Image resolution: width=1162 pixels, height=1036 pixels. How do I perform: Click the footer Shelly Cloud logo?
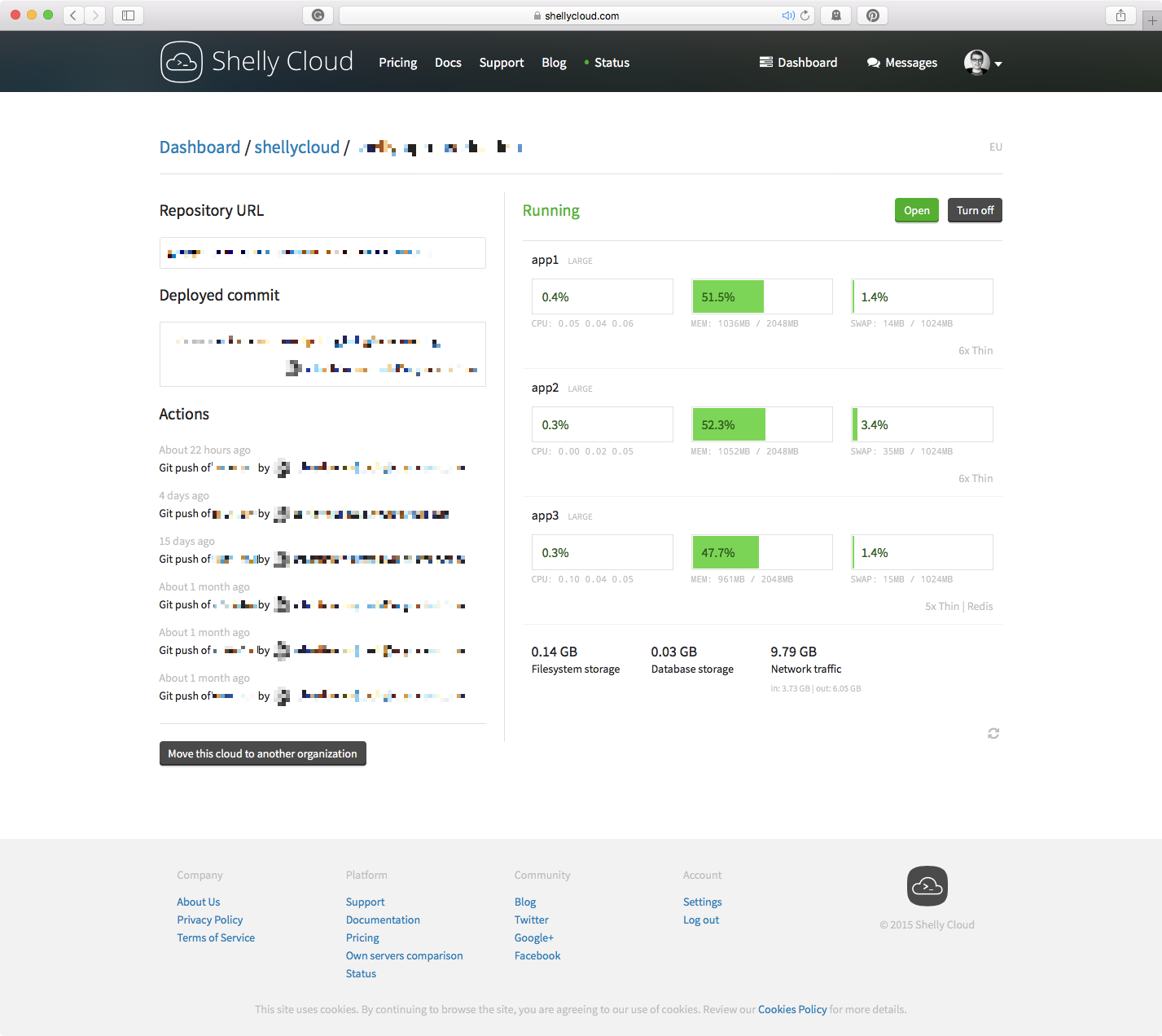(x=927, y=886)
